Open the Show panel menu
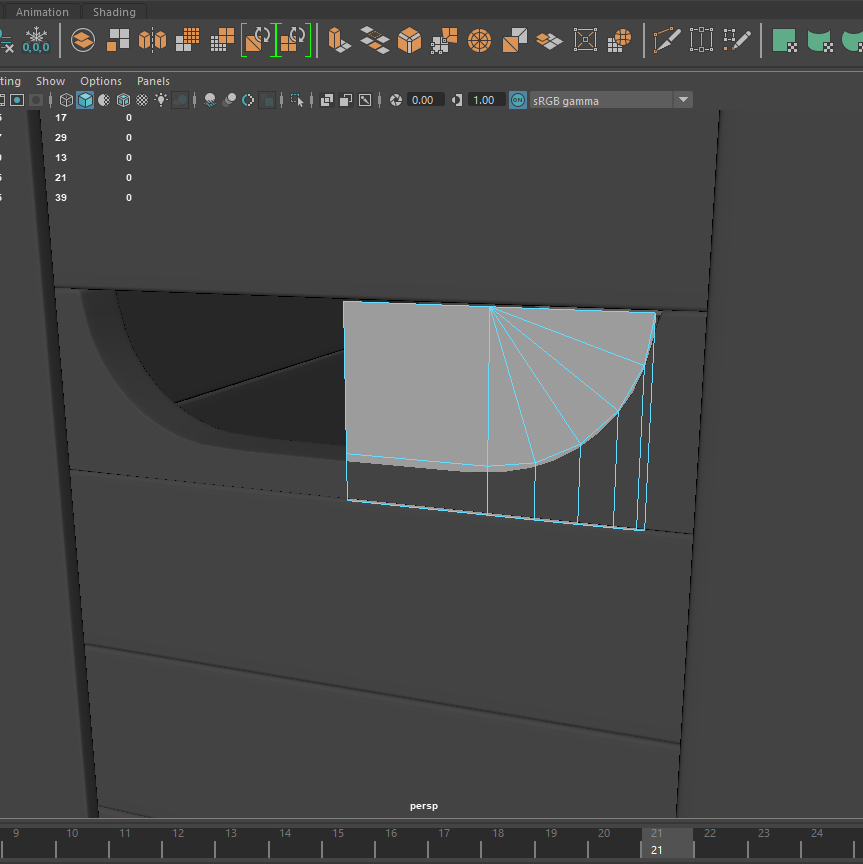 pos(51,81)
